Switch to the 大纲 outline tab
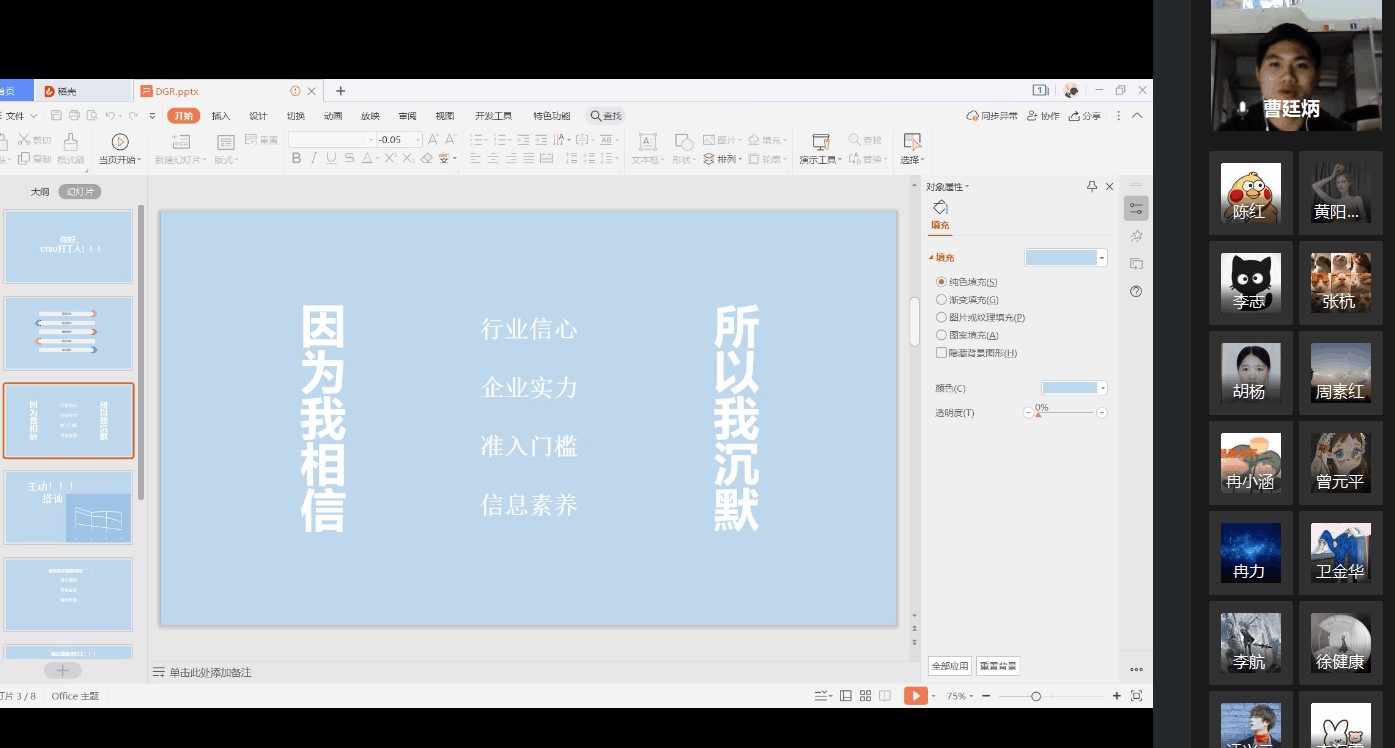1395x748 pixels. 40,192
